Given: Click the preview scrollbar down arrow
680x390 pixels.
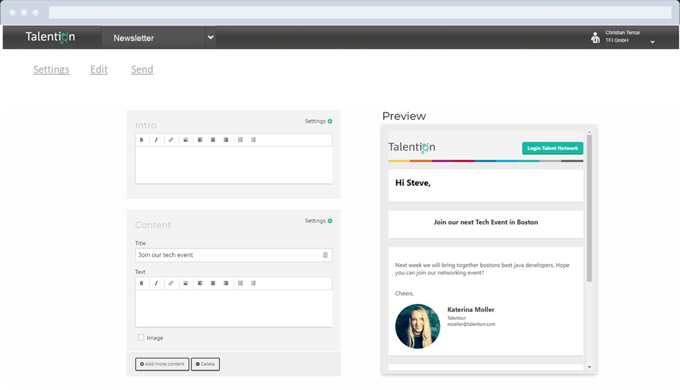Looking at the screenshot, I should point(589,367).
